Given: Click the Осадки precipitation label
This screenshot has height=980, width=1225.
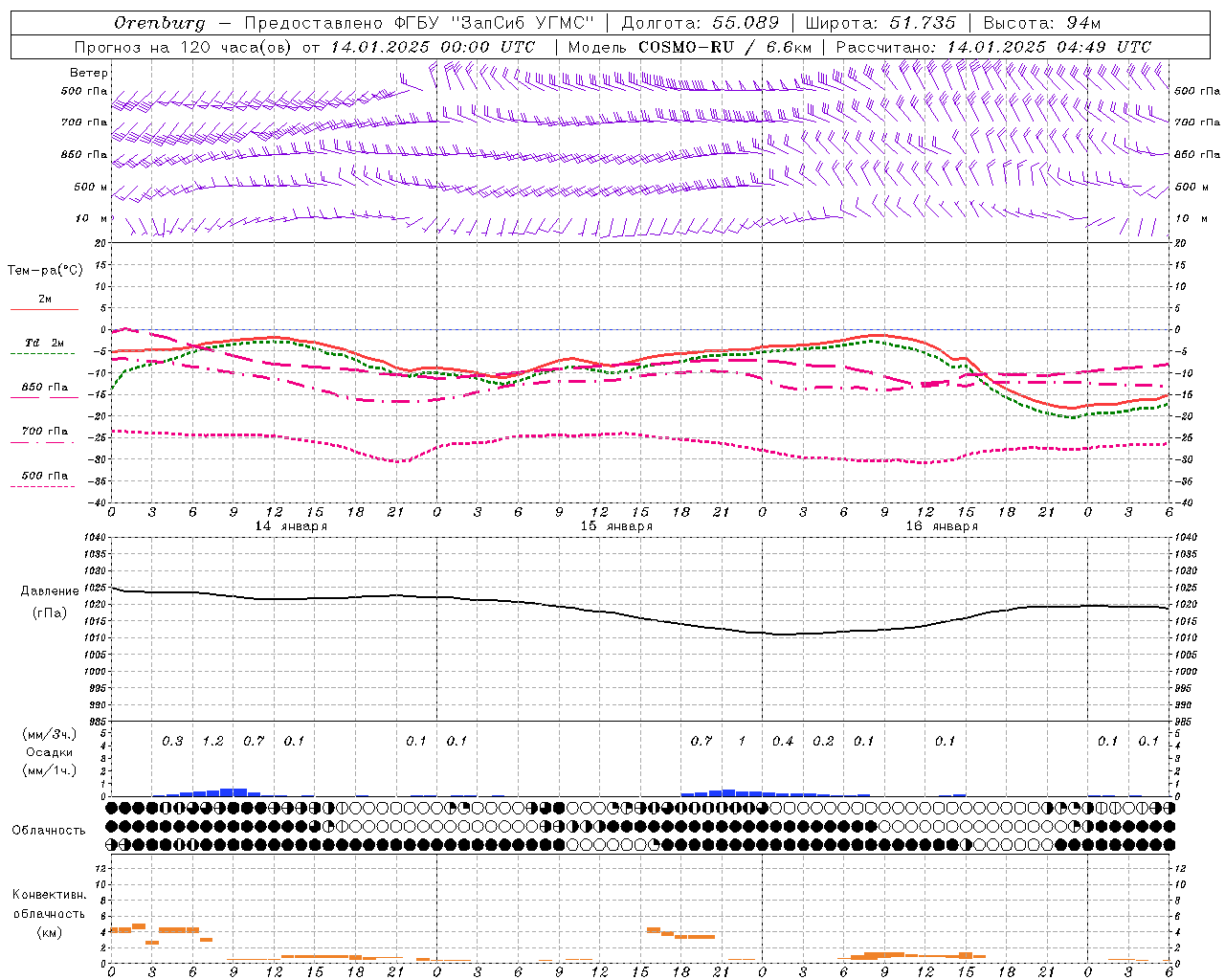Looking at the screenshot, I should 50,752.
